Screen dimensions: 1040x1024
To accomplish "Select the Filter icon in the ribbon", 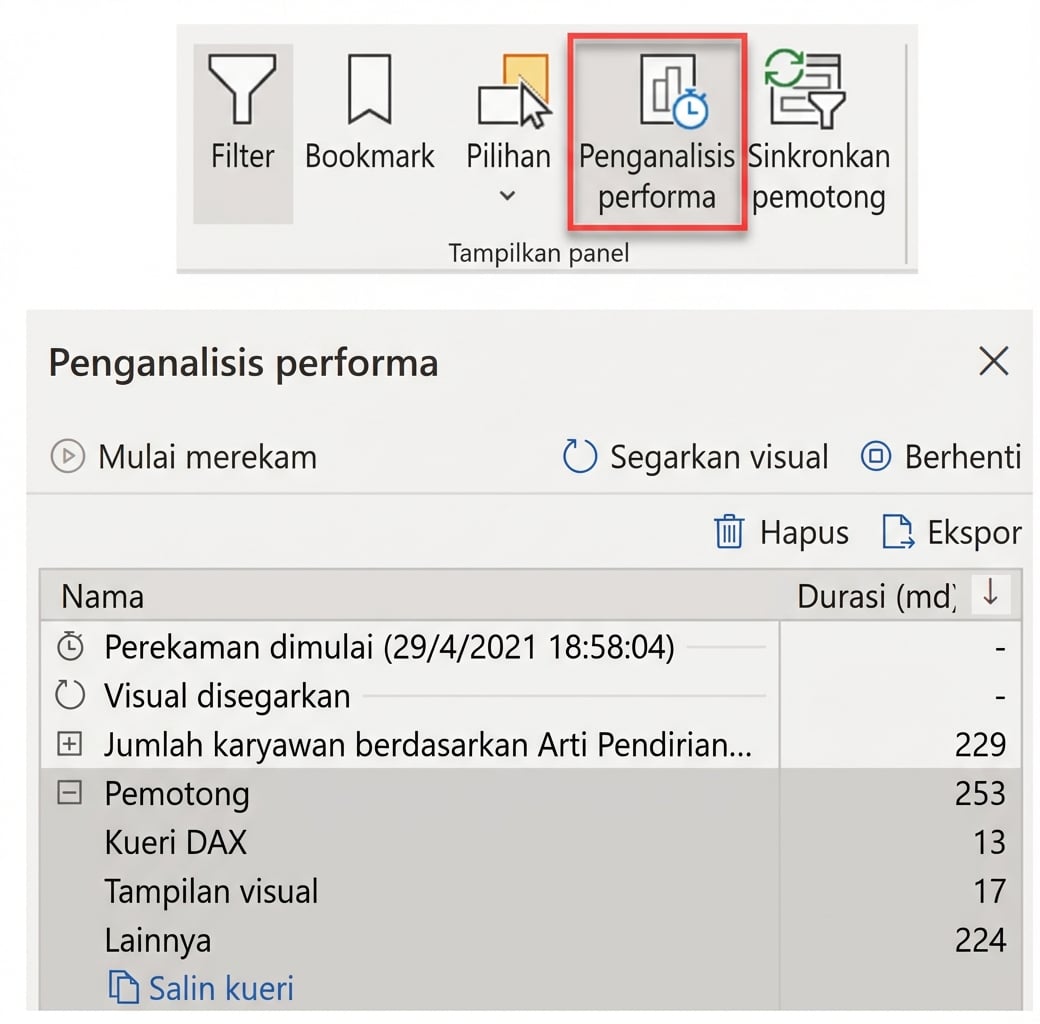I will coord(241,87).
